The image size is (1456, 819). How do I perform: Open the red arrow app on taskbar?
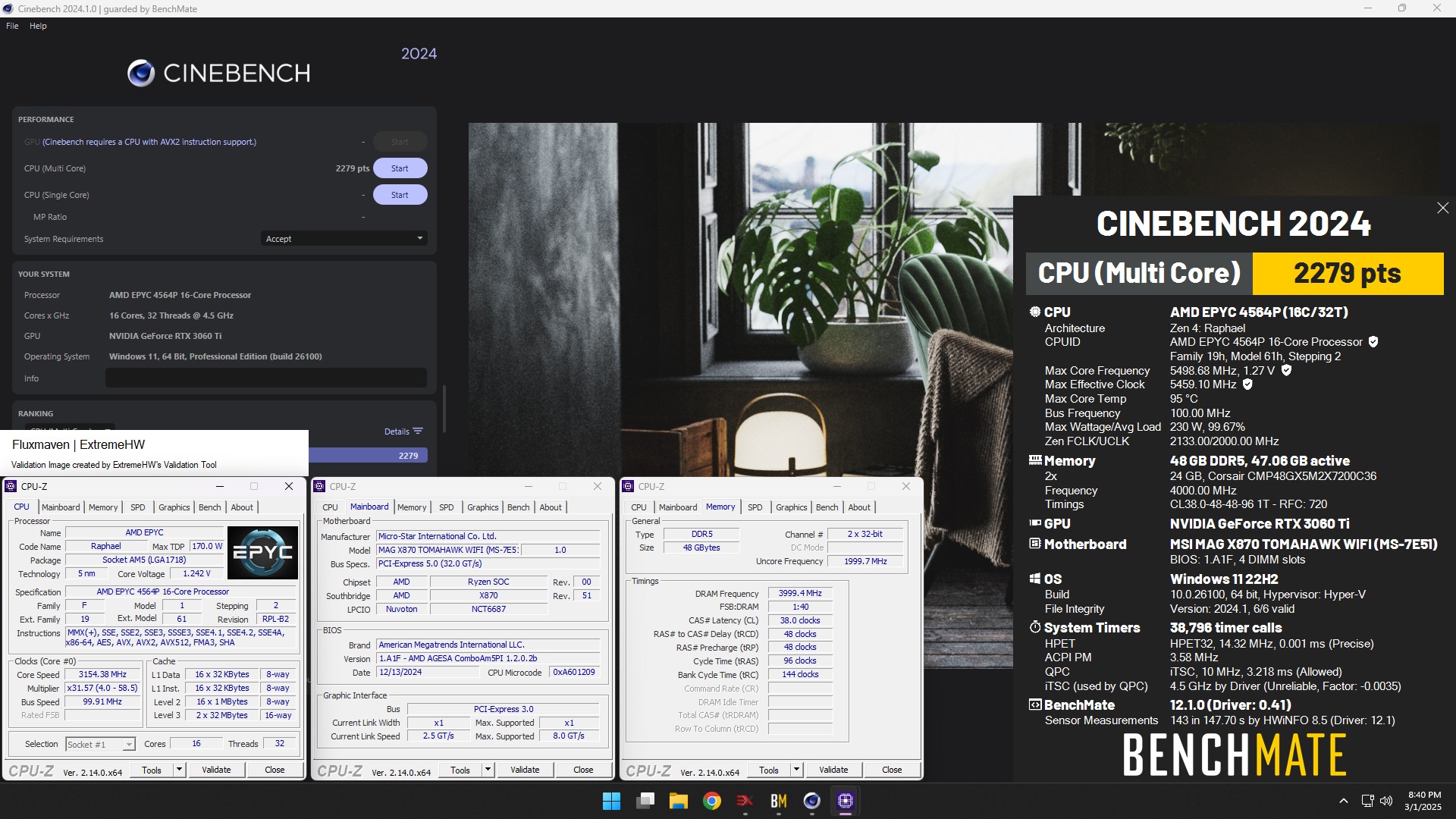(x=745, y=801)
